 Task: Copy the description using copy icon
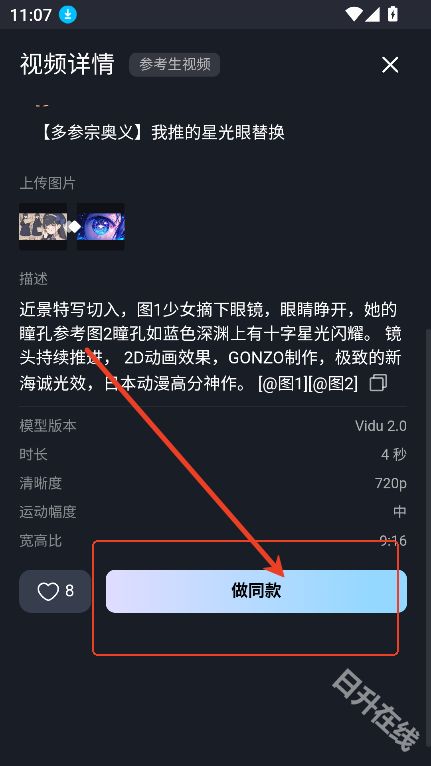click(378, 383)
